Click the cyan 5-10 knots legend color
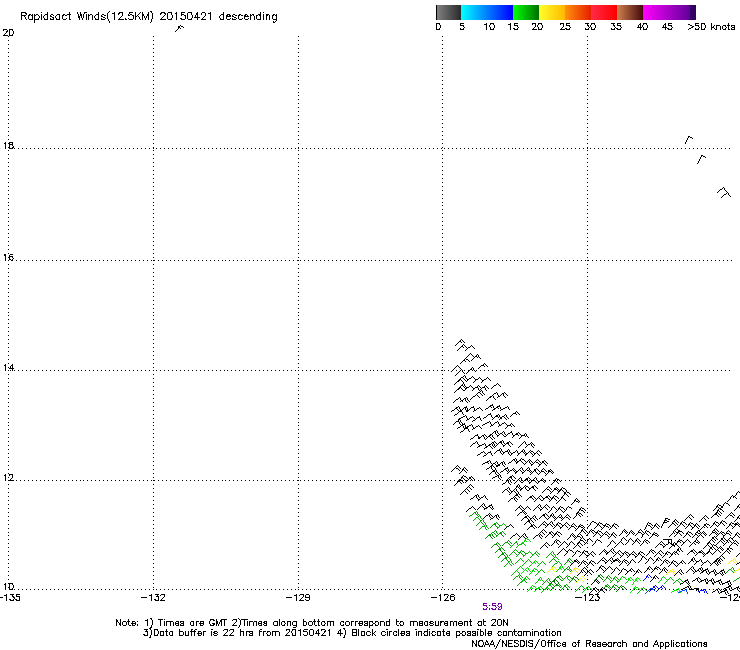The width and height of the screenshot is (740, 650). click(474, 12)
